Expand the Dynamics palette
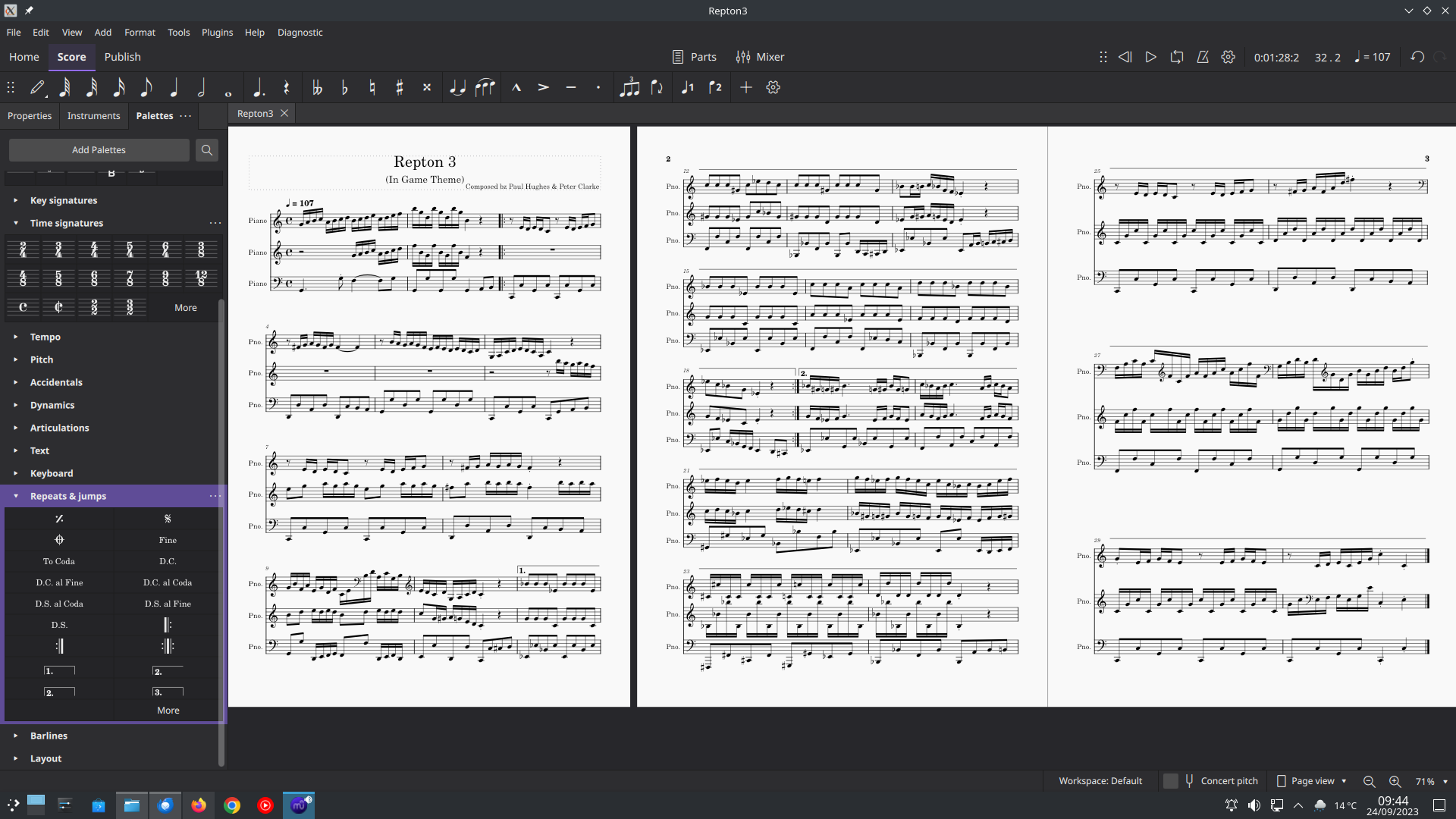The image size is (1456, 819). [16, 405]
